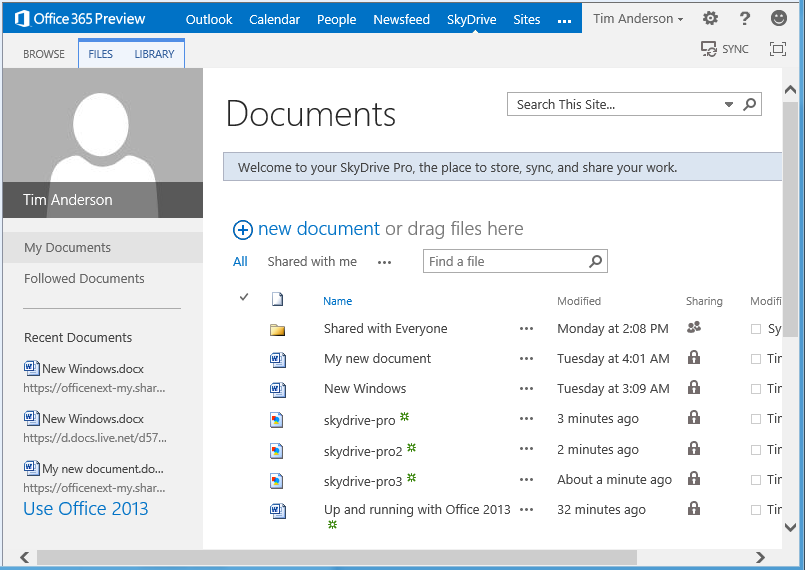The height and width of the screenshot is (570, 805).
Task: Click the image icon for skydrive-pro3
Action: coord(277,481)
